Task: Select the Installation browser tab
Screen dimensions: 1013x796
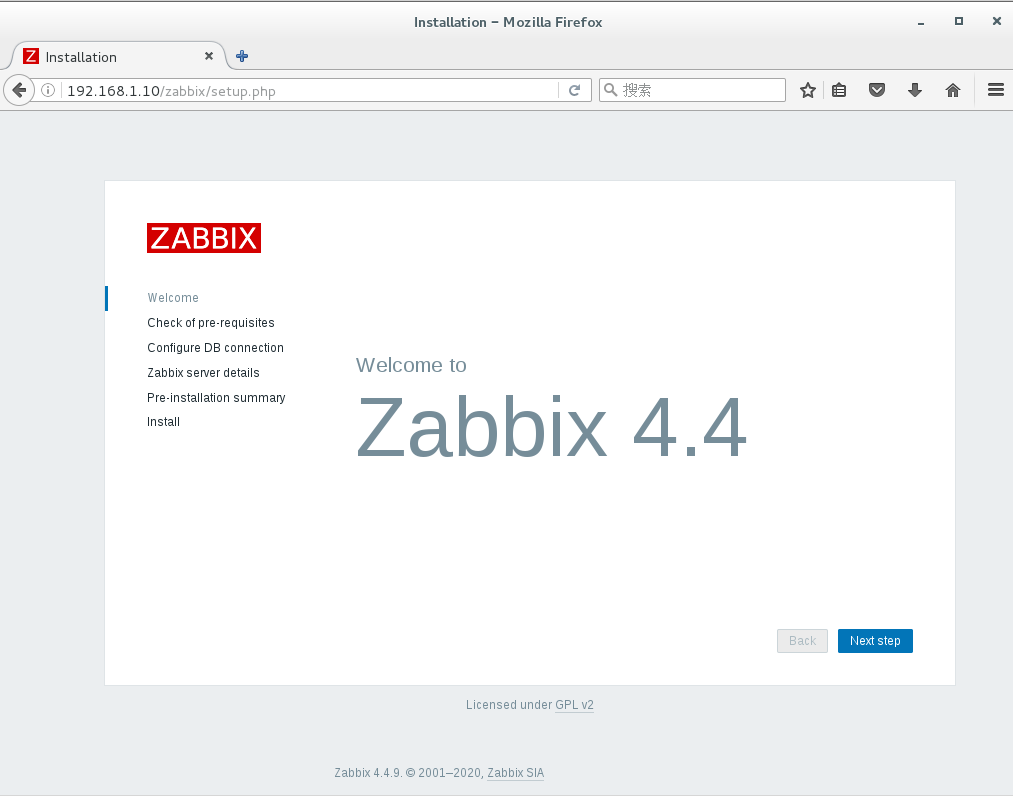Action: [x=118, y=57]
